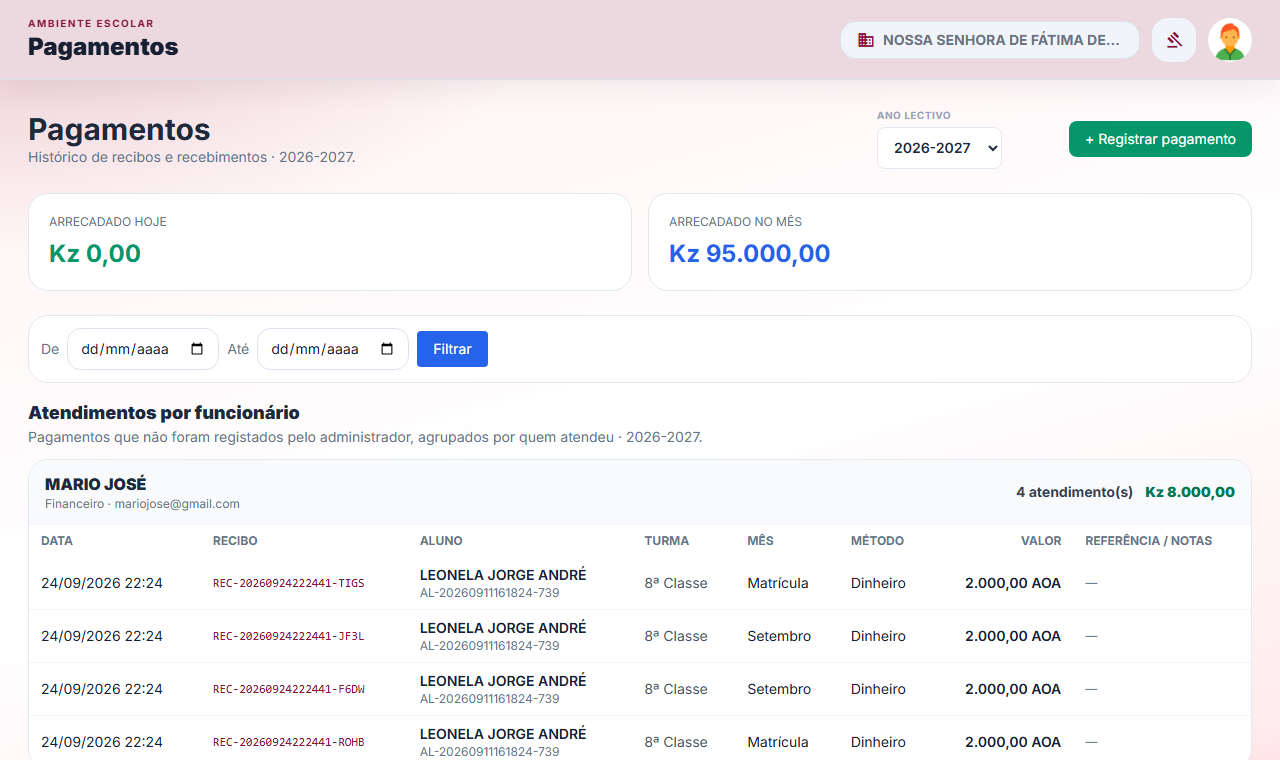Click the Arrecadado no Mês Kz 95.000,00 value

click(x=750, y=253)
